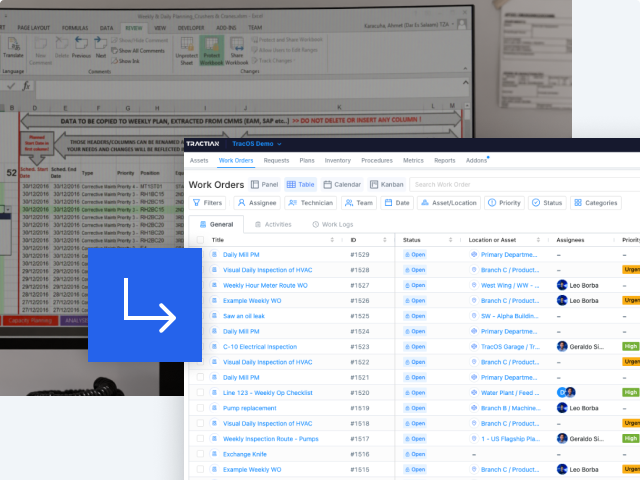Open the Assets tab in TracOS
This screenshot has height=480, width=640.
coord(199,160)
